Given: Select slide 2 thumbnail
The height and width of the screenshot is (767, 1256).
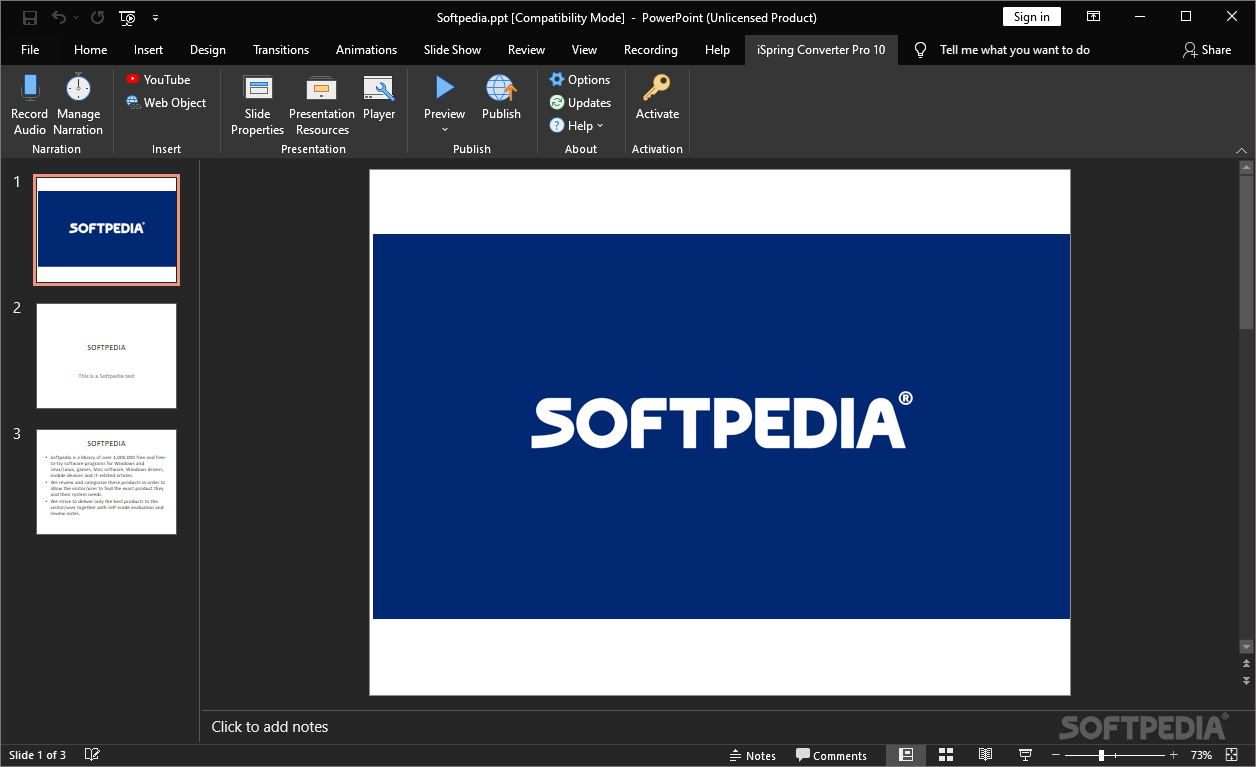Looking at the screenshot, I should click(106, 356).
